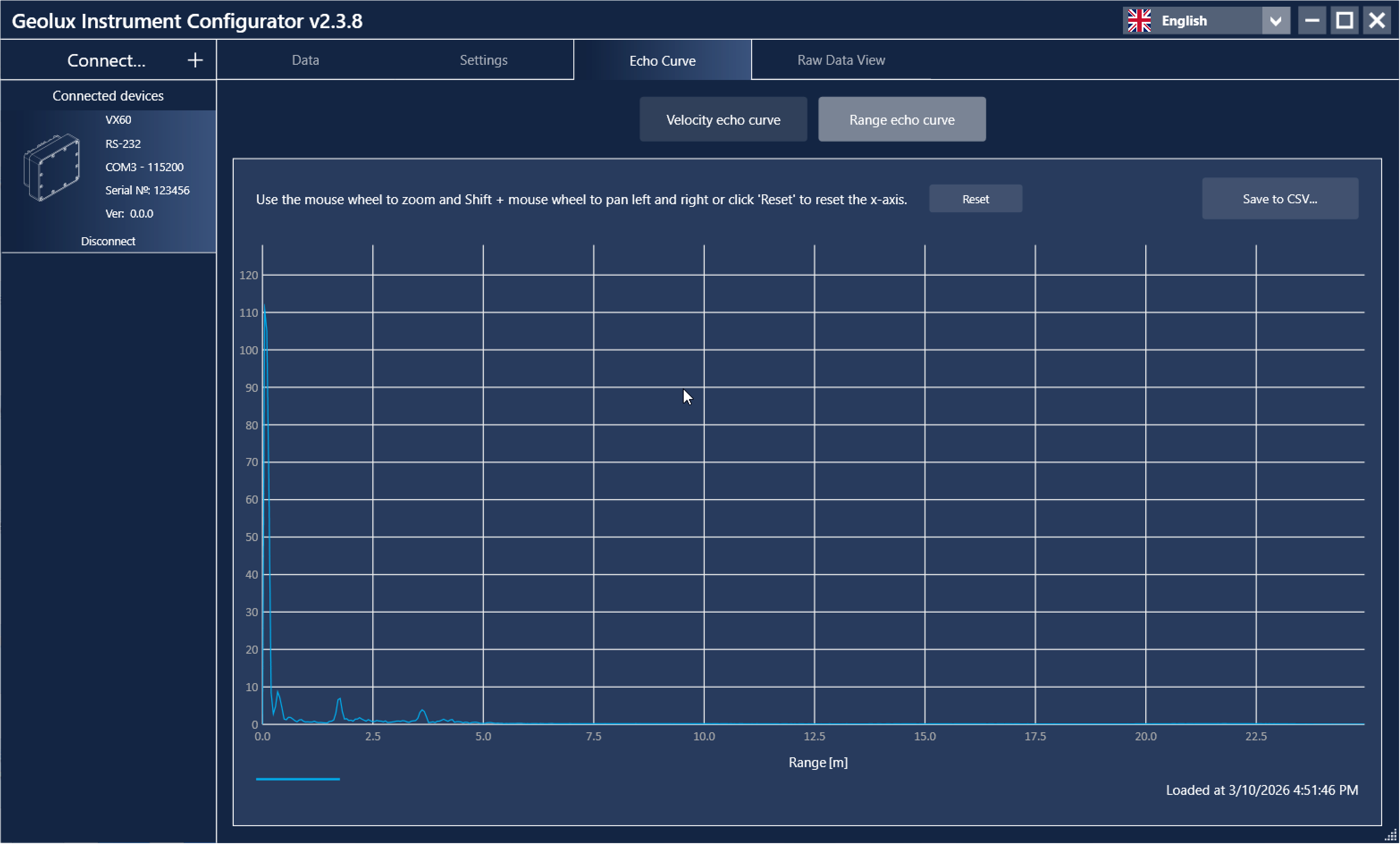Disconnect the VX60 device

coord(108,241)
